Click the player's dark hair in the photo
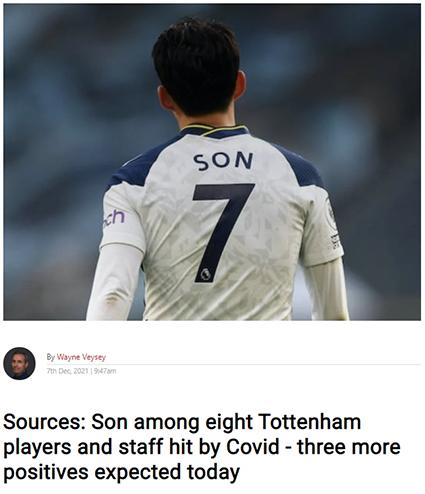Screen dimensions: 425x494 197,65
